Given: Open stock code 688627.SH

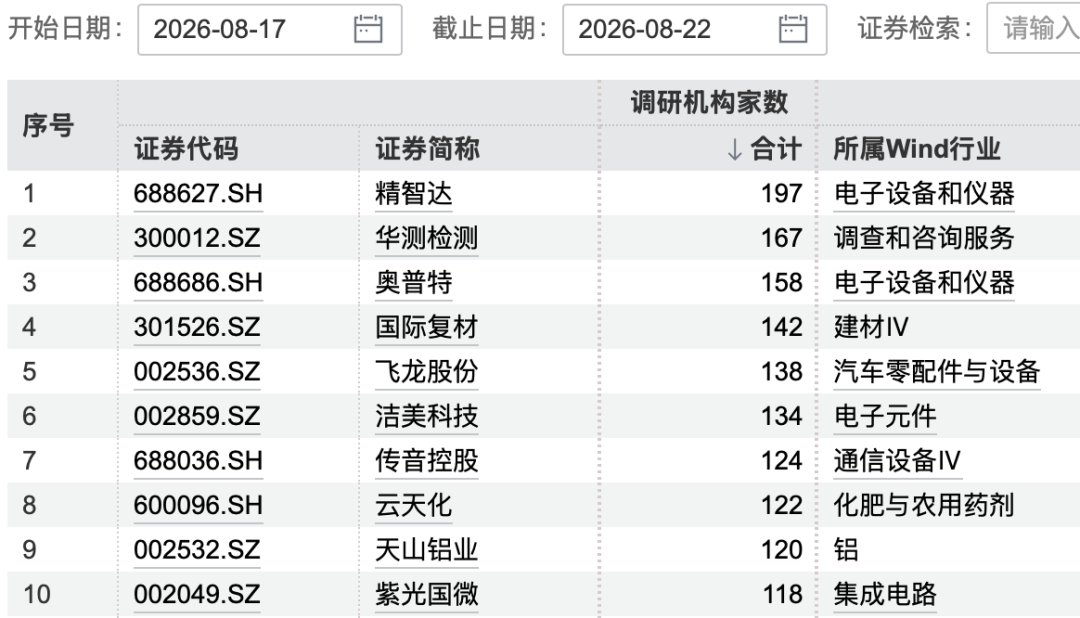Looking at the screenshot, I should (x=198, y=194).
